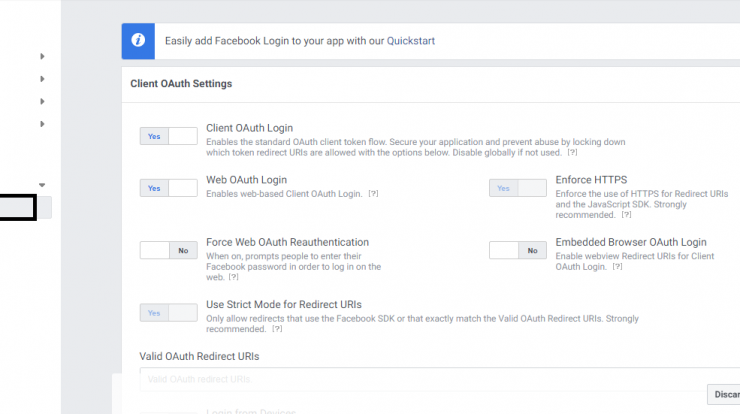740x414 pixels.
Task: Click the Force Web OAuth Reauthentication title text
Action: pos(287,242)
